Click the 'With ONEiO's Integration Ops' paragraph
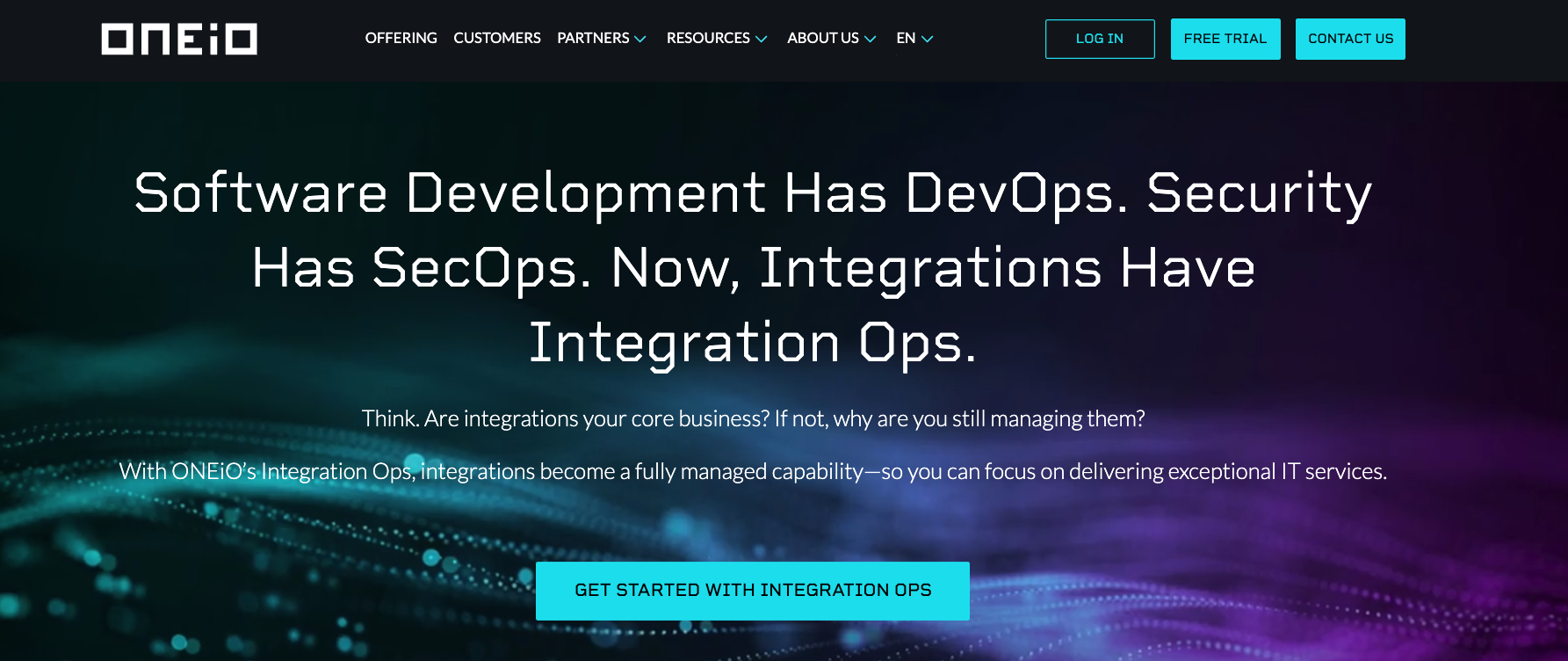Screen dimensions: 1568x661 point(753,472)
